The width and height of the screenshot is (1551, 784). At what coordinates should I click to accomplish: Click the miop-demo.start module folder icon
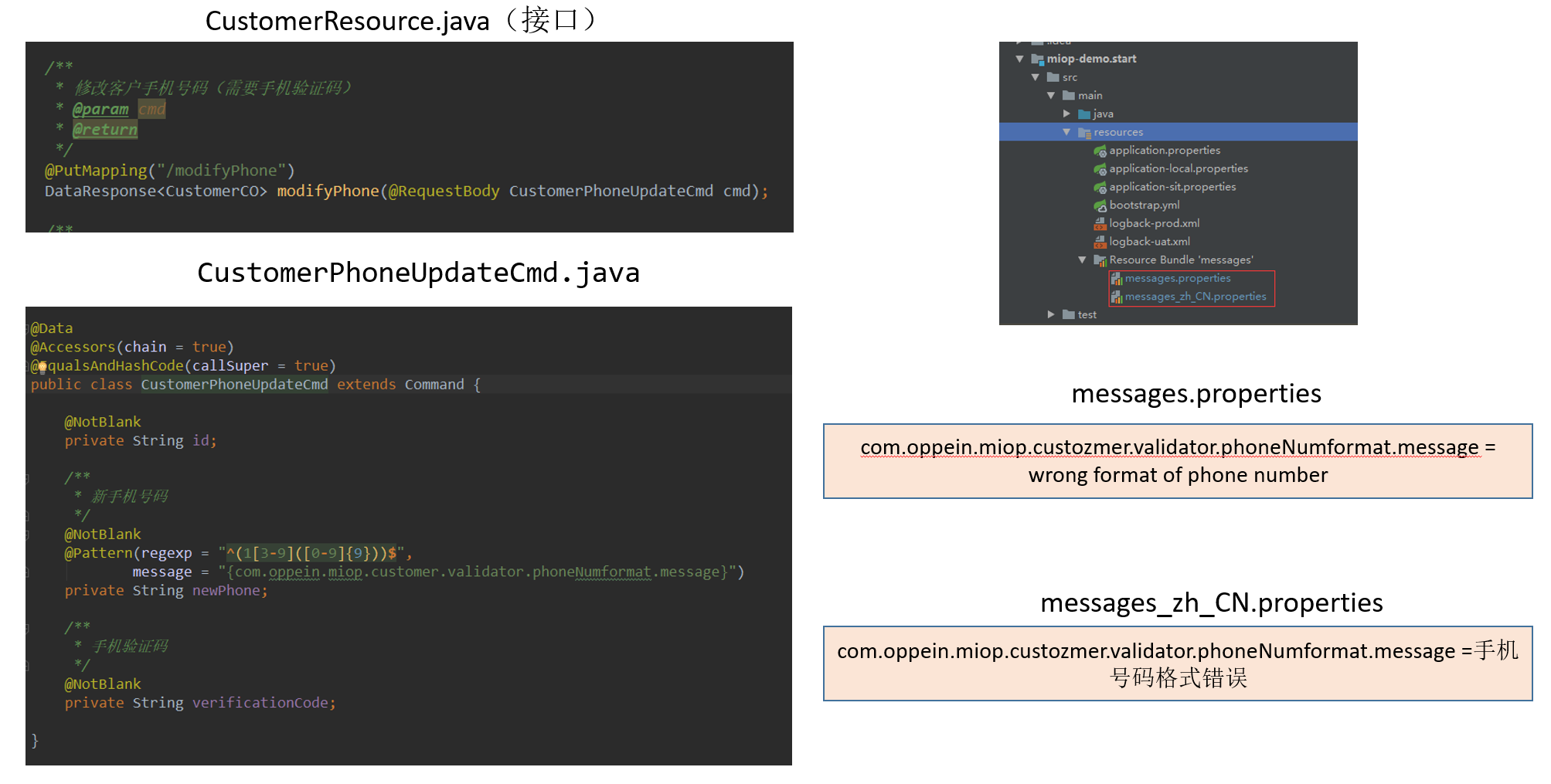(x=1037, y=59)
